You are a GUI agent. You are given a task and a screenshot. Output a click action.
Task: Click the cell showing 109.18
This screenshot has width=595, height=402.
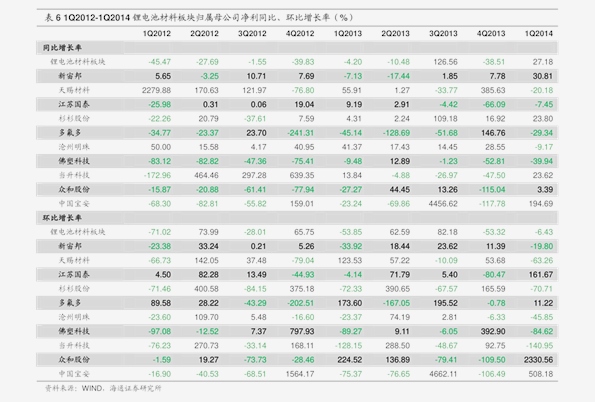click(x=445, y=119)
